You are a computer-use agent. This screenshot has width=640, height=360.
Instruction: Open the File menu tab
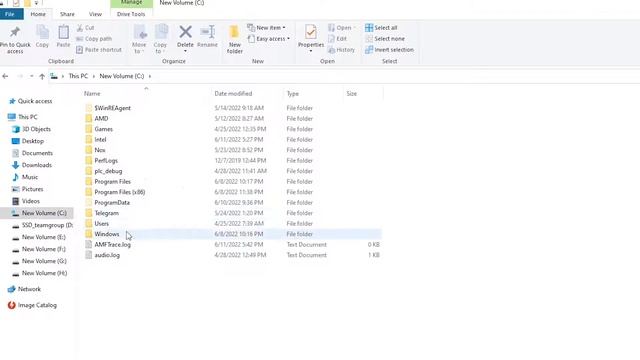(10, 14)
